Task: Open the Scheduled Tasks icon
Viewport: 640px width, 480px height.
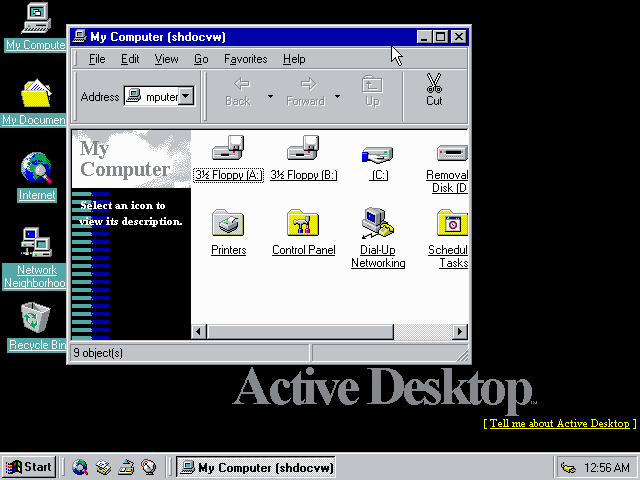Action: (x=452, y=224)
